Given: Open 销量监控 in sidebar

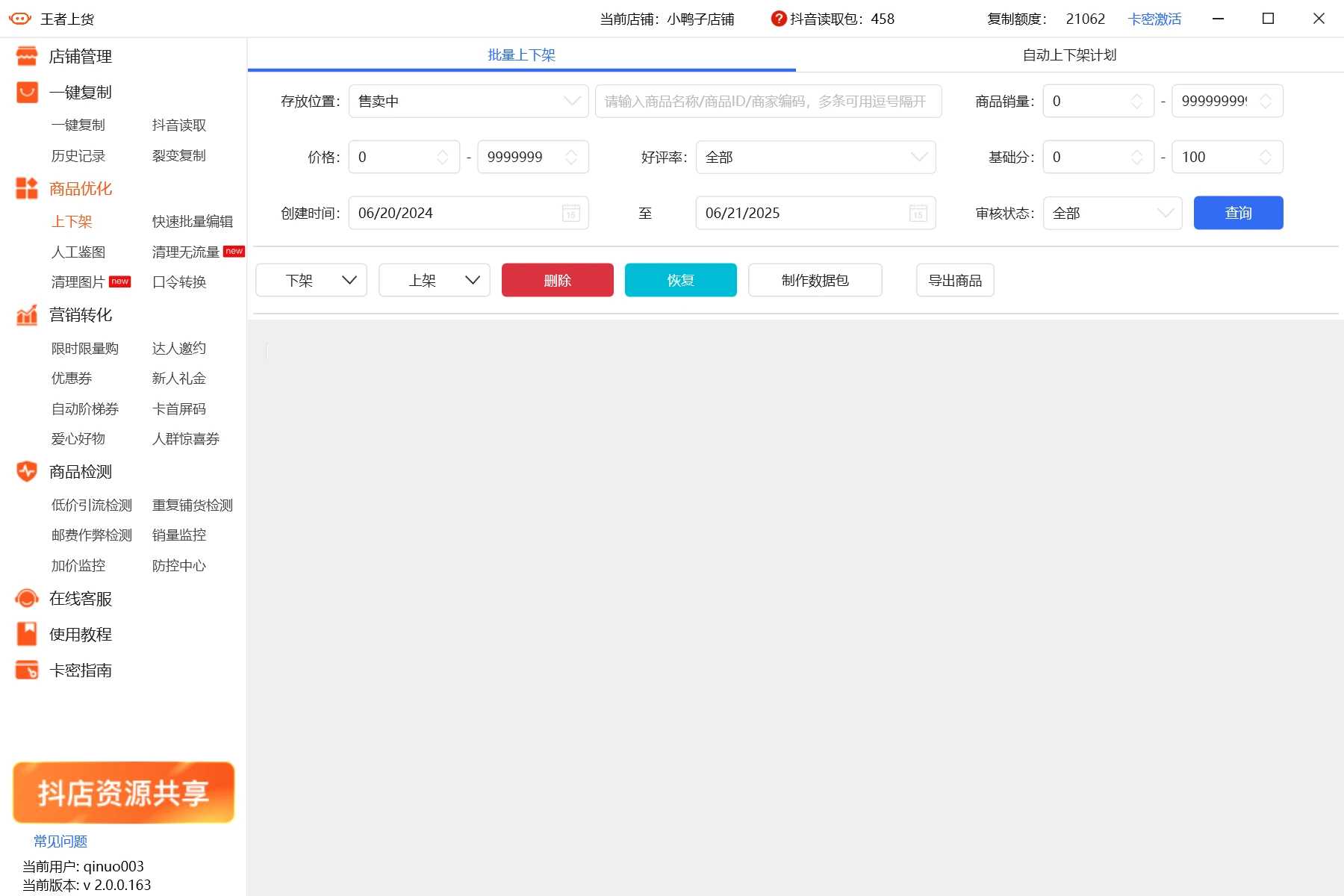Looking at the screenshot, I should [x=179, y=535].
